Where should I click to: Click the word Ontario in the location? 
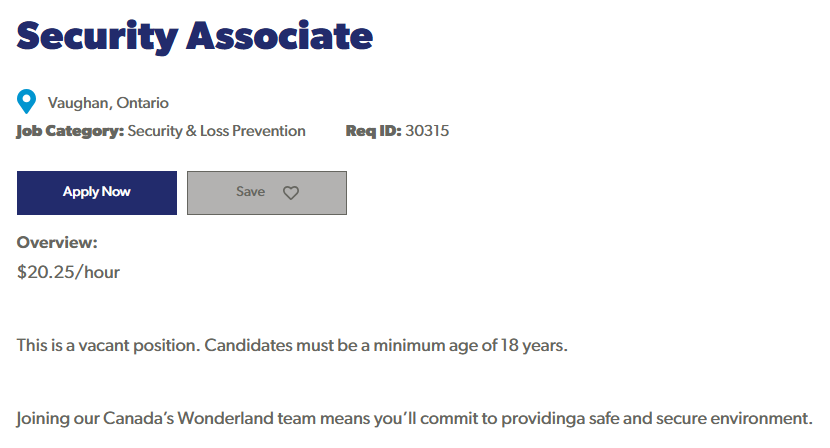143,102
